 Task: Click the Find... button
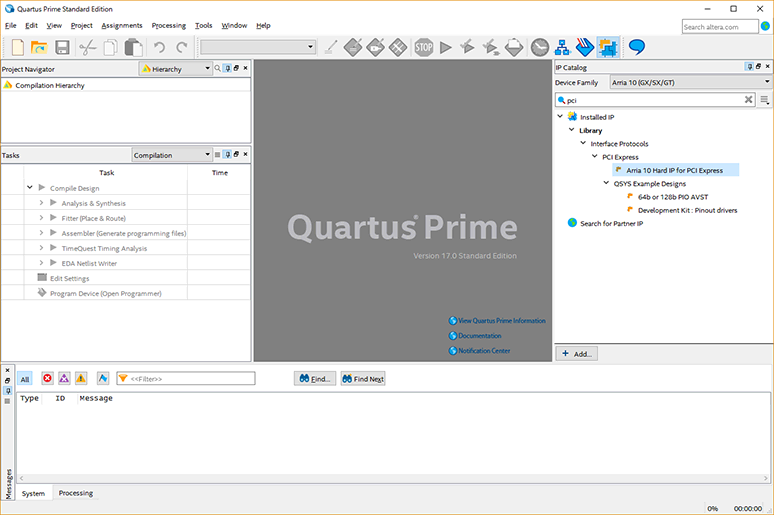click(315, 379)
